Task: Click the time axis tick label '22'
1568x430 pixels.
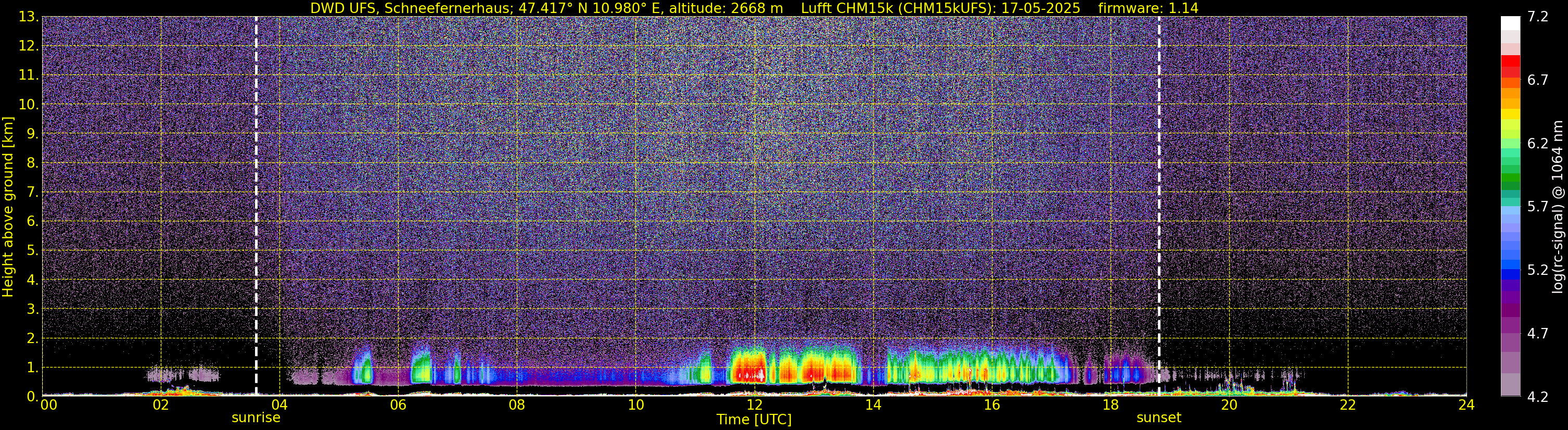Action: [1348, 405]
